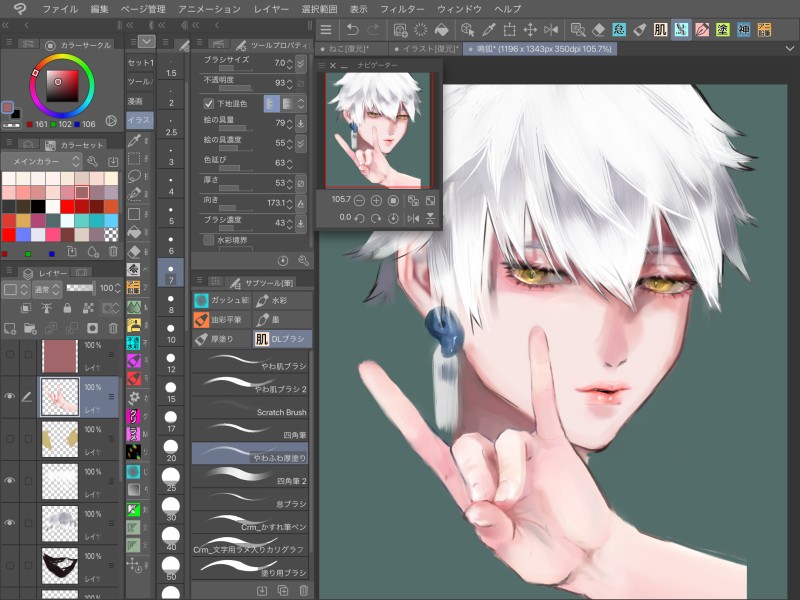Open the hamburger menu in the command bar
Image resolution: width=800 pixels, height=600 pixels.
point(326,30)
